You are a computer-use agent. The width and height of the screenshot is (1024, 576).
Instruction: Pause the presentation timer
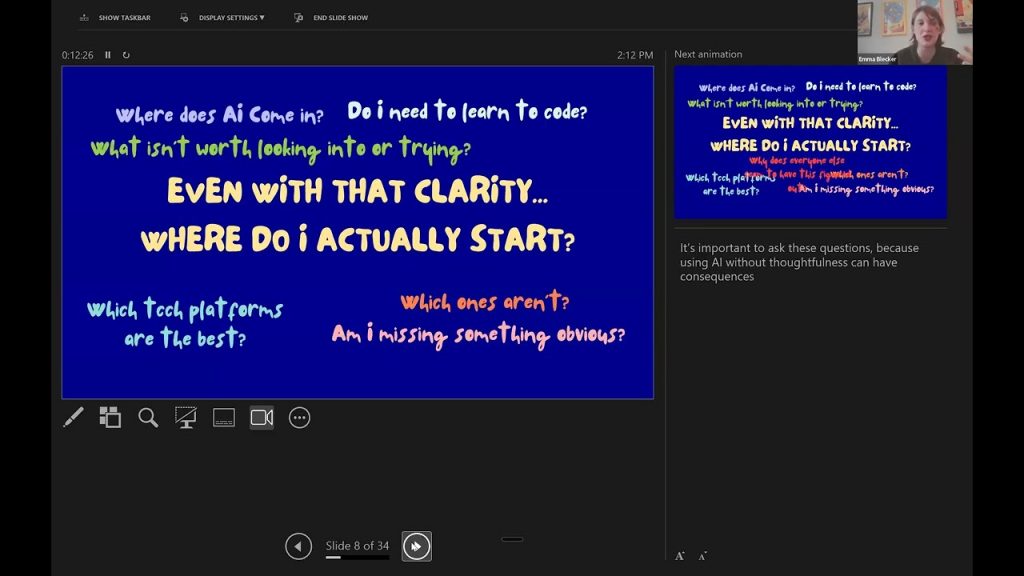click(108, 55)
